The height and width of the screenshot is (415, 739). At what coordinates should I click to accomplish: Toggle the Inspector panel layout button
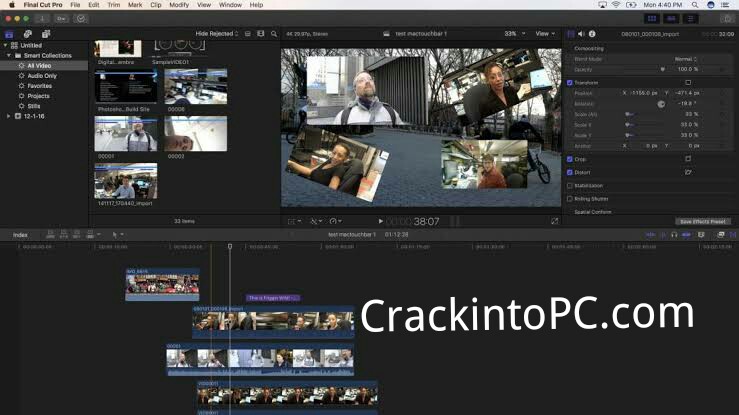tap(690, 19)
